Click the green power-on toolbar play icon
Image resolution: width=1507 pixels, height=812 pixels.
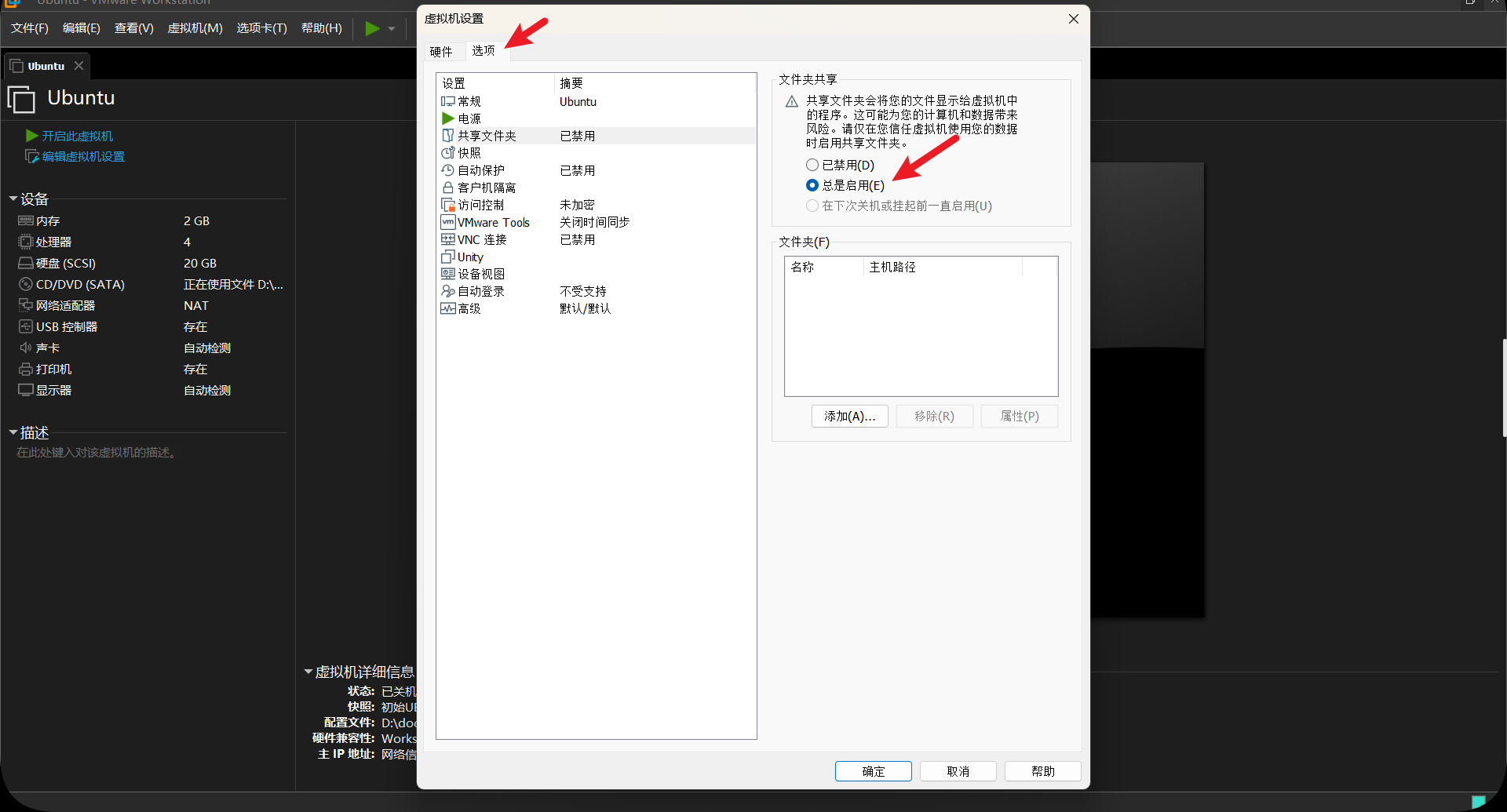(x=373, y=28)
